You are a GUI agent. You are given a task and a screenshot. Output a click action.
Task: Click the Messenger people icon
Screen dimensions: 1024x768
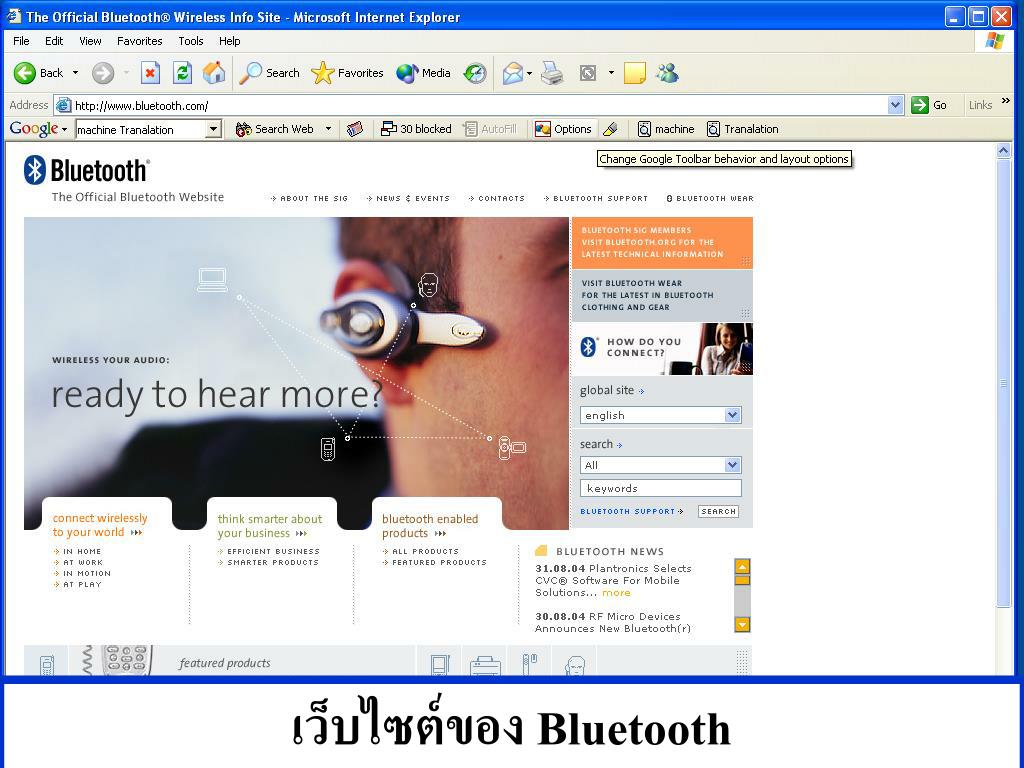coord(667,73)
